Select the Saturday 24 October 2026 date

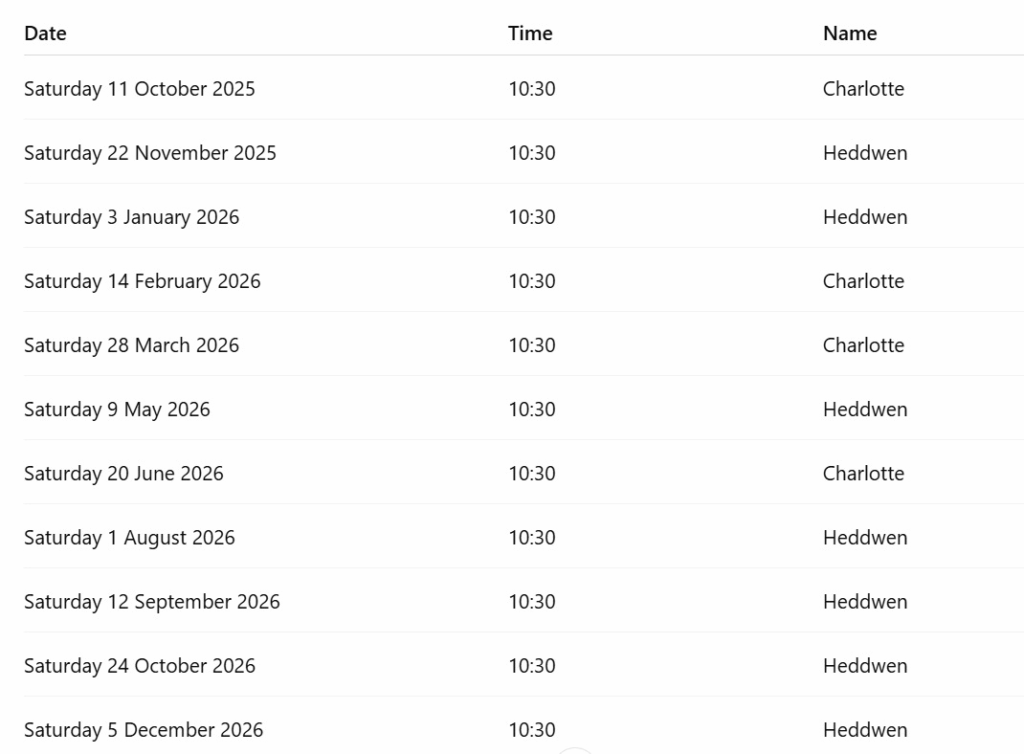coord(139,665)
